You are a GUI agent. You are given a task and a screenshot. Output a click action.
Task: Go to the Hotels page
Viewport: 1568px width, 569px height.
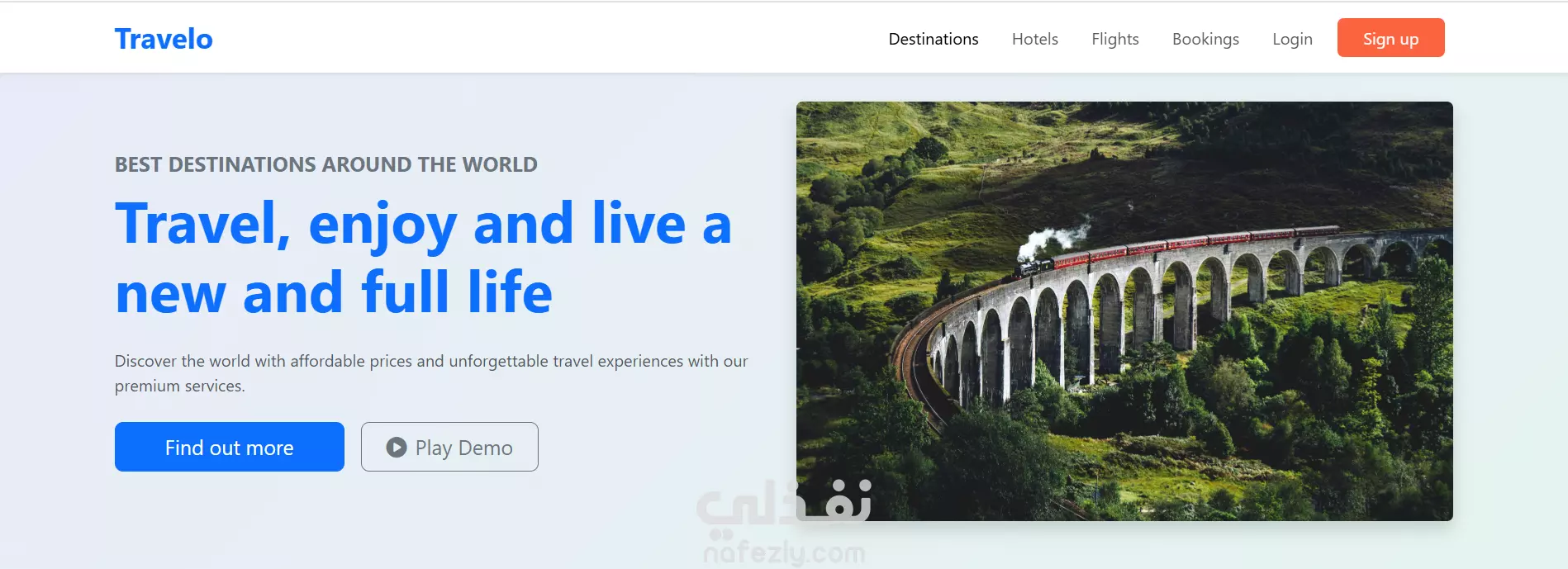tap(1035, 39)
